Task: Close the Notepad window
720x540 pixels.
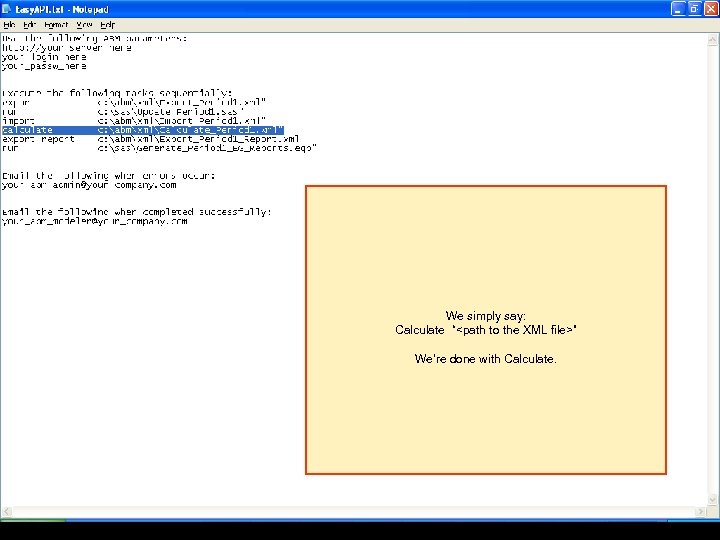Action: 711,9
